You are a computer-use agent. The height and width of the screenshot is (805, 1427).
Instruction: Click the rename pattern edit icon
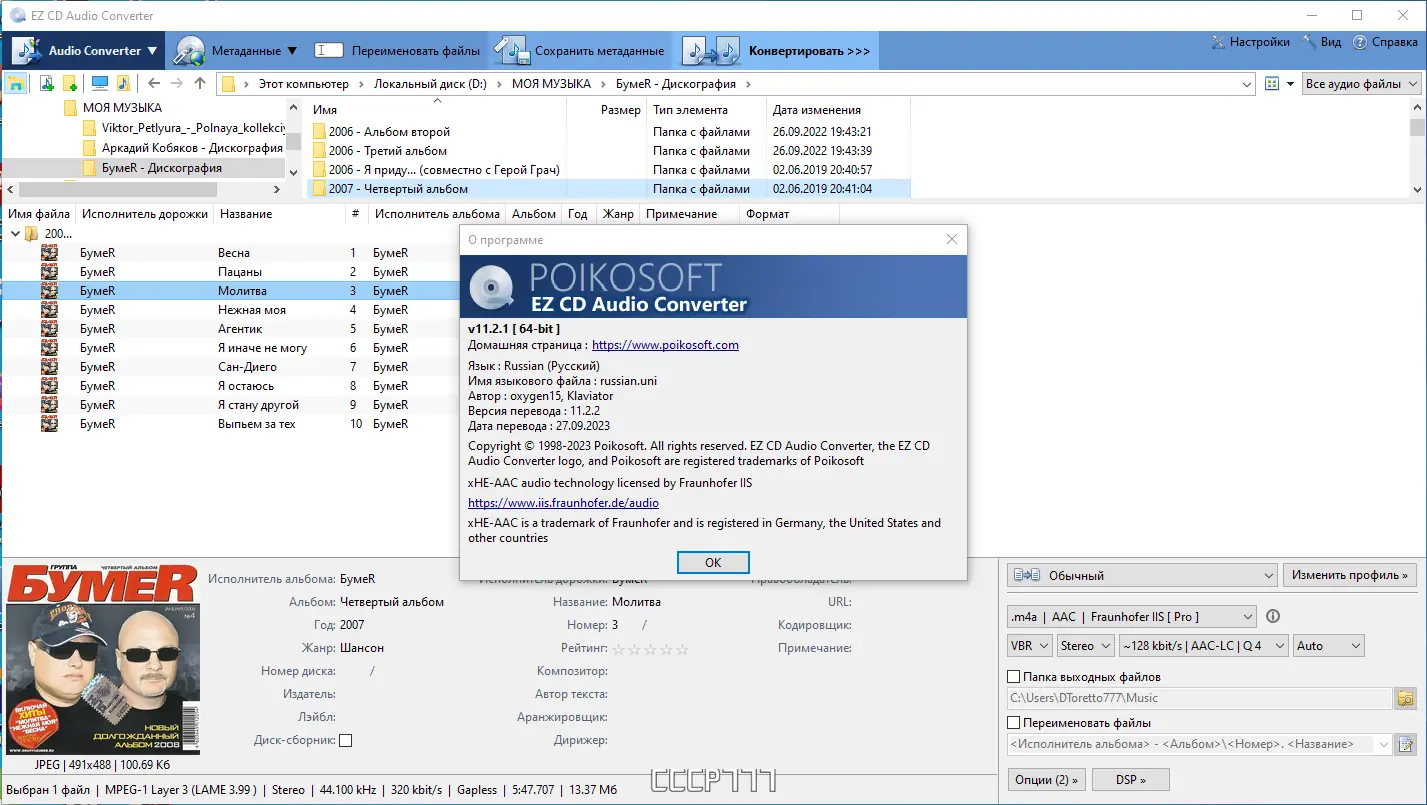(x=1404, y=744)
